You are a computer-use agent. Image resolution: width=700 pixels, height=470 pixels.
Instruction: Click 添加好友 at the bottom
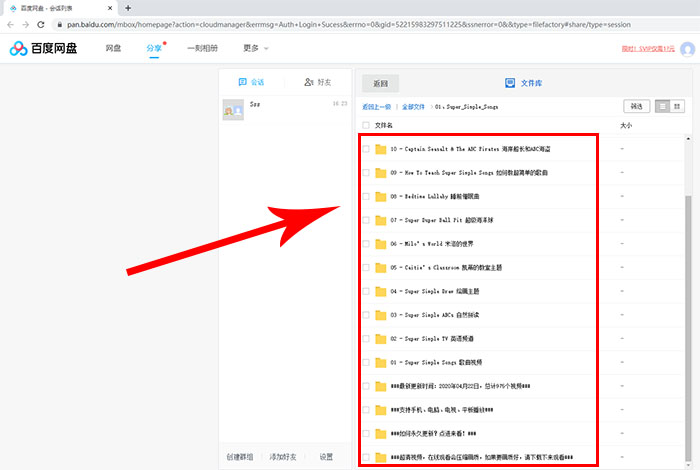pyautogui.click(x=283, y=457)
